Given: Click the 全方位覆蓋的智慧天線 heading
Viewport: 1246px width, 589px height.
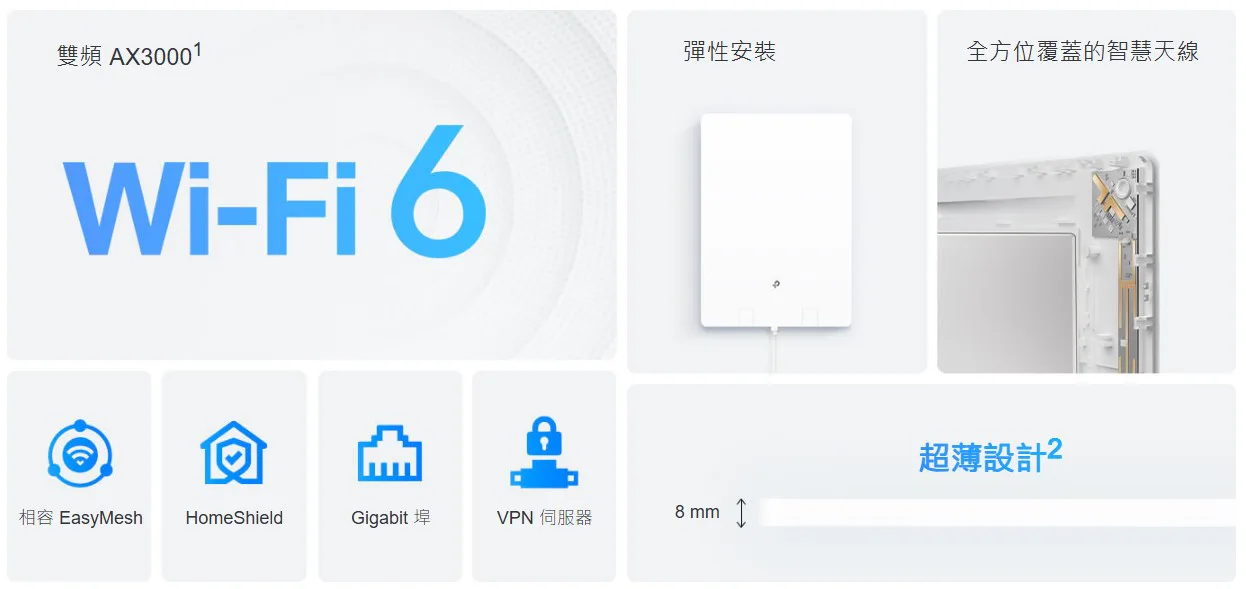Looking at the screenshot, I should pyautogui.click(x=1083, y=52).
